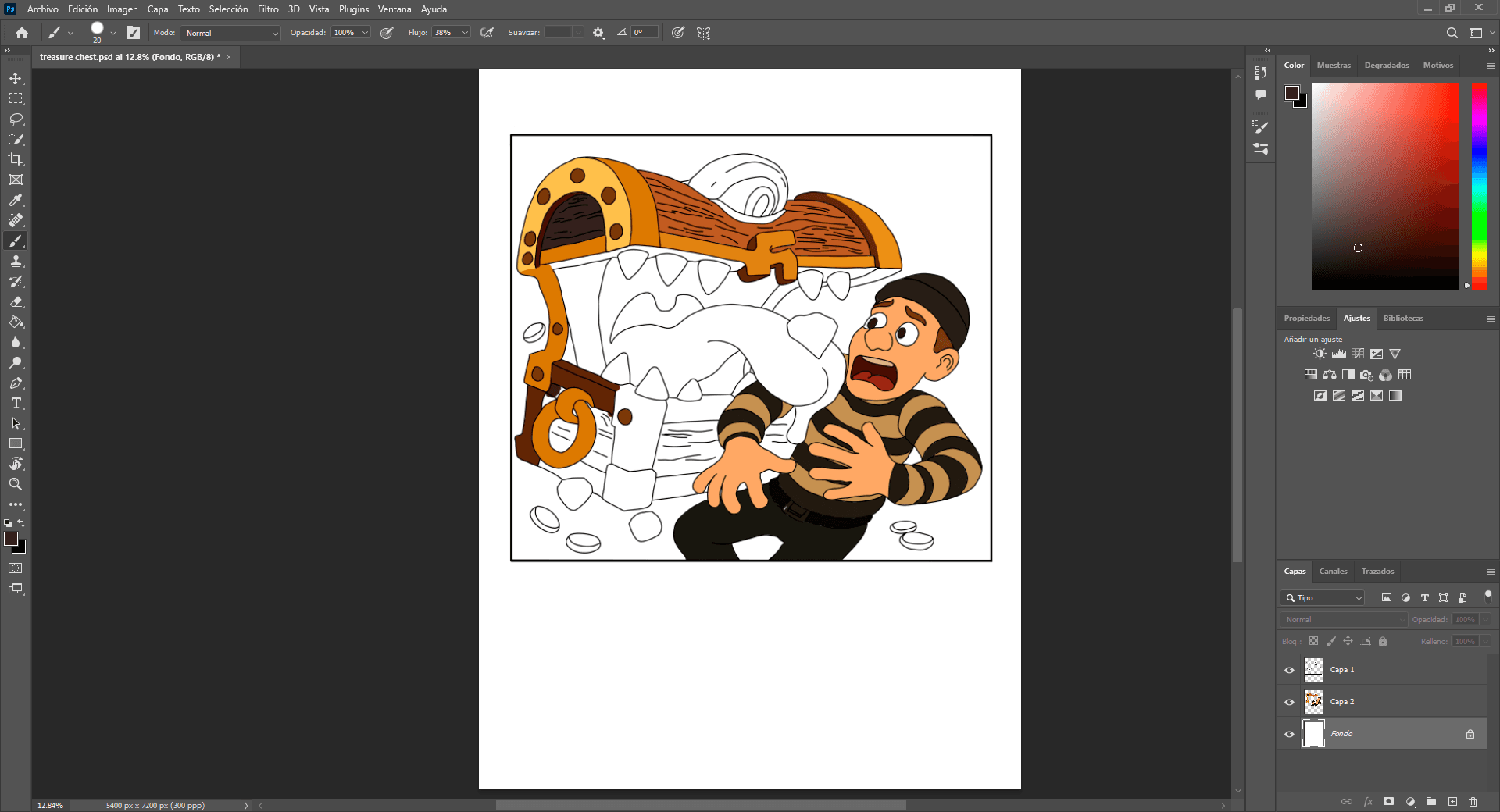Choose the Type text tool
This screenshot has height=812, width=1500.
(16, 403)
